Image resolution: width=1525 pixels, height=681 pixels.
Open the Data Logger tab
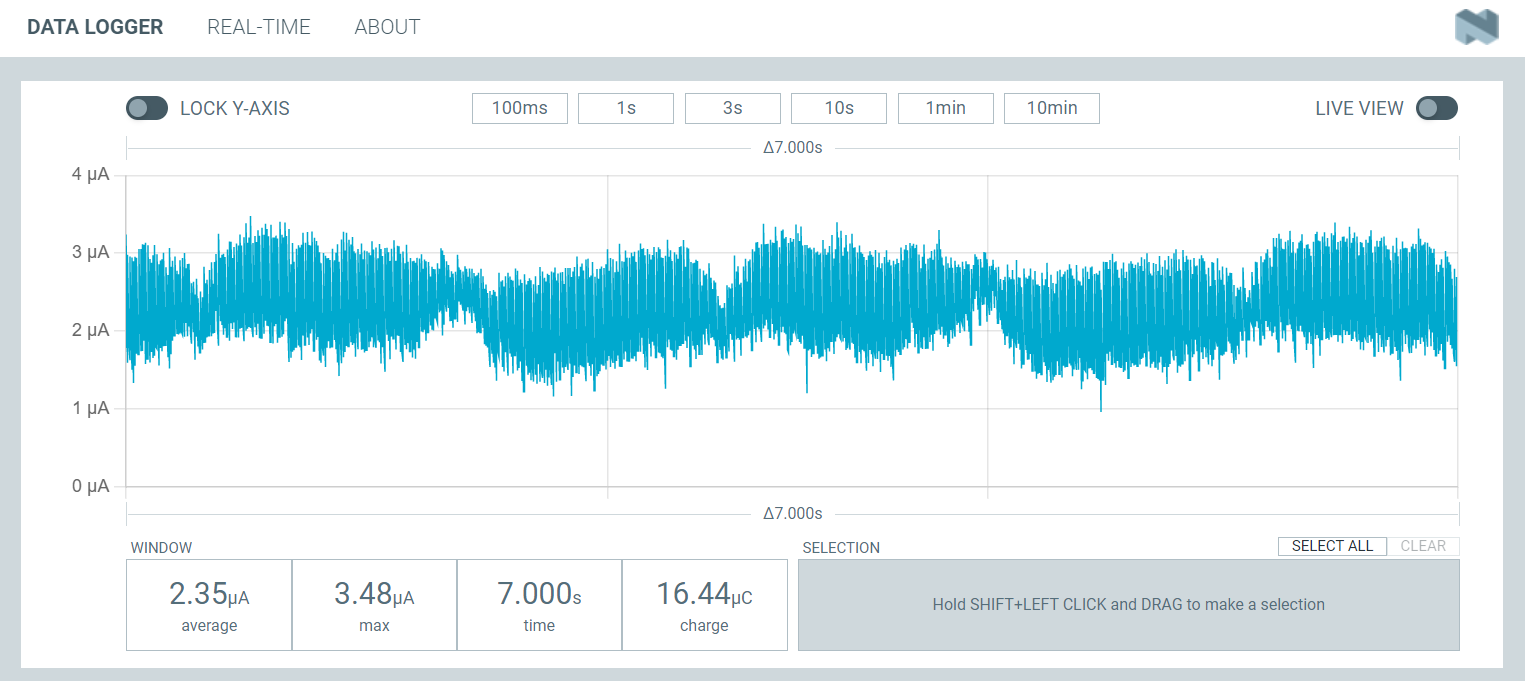pyautogui.click(x=95, y=27)
